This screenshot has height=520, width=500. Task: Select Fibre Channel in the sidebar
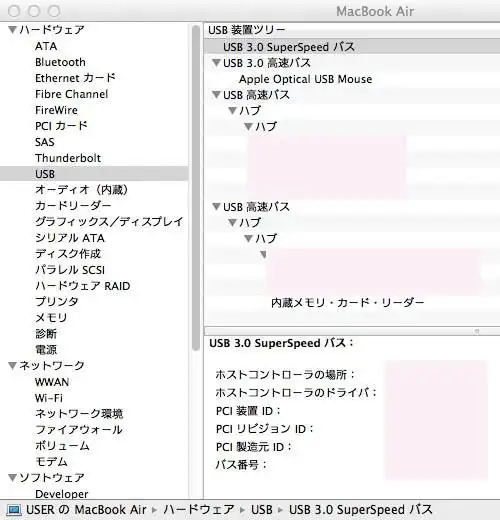[71, 94]
